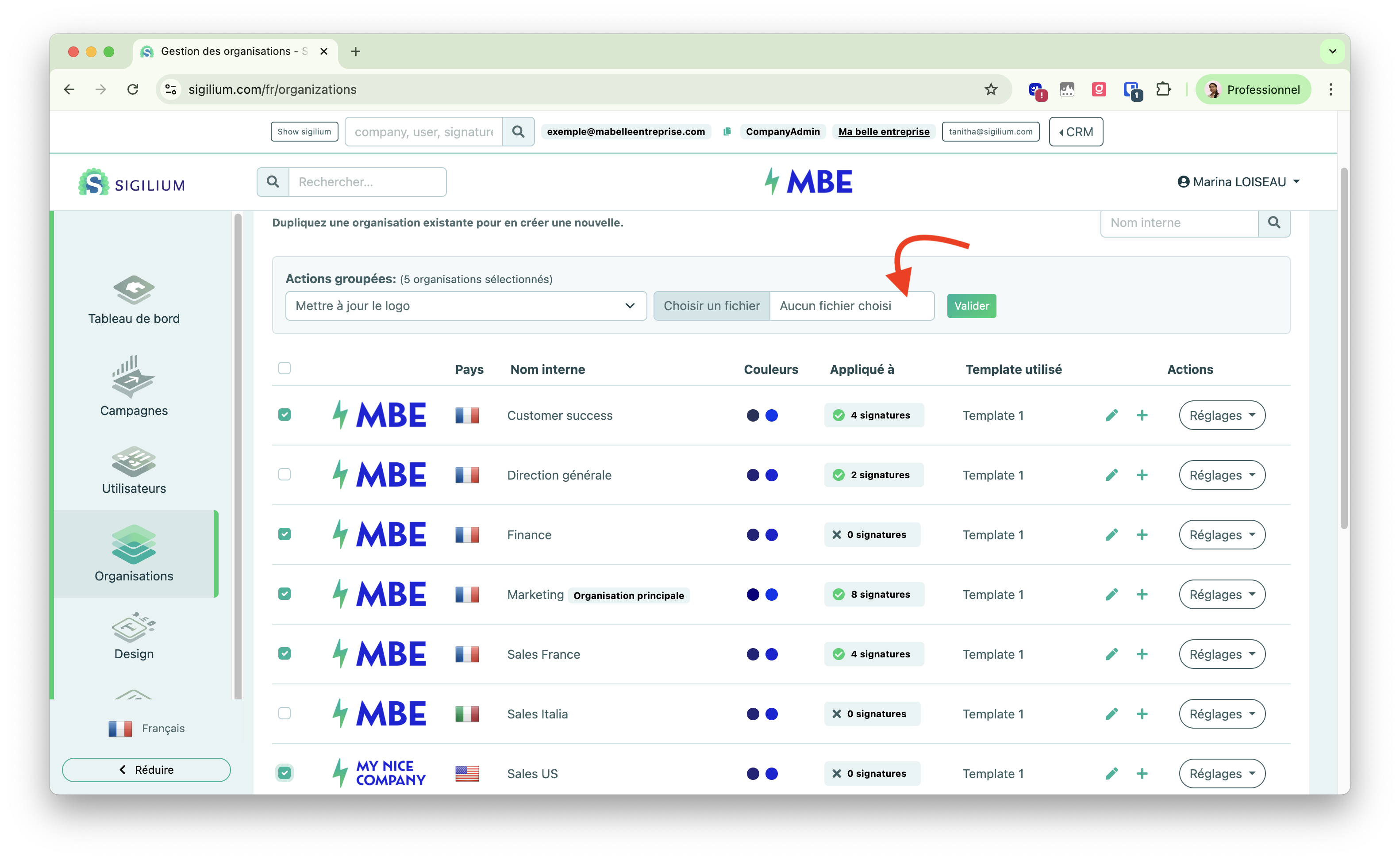Click the Rechercher search field
The height and width of the screenshot is (860, 1400).
click(x=367, y=182)
